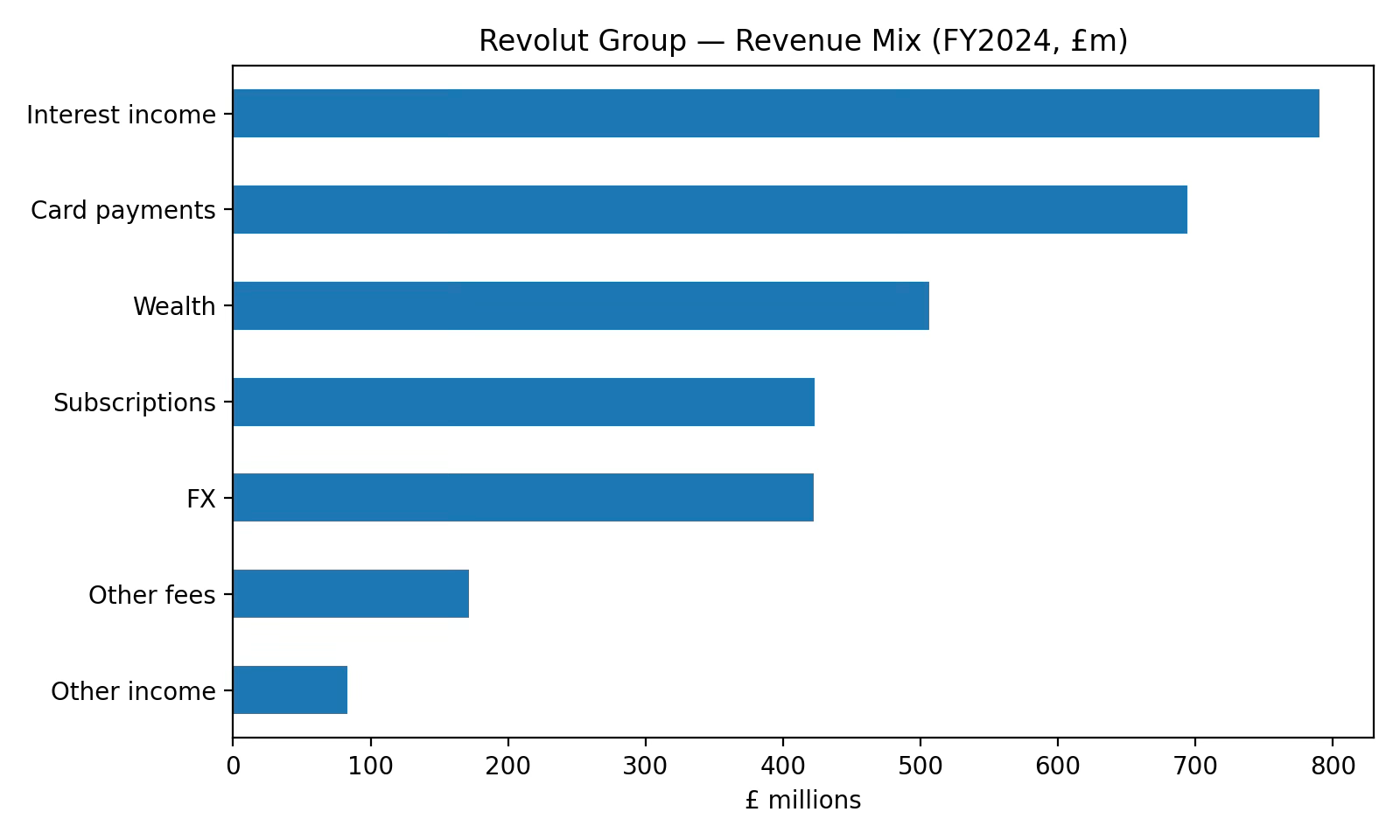Click the Subscriptions bar
Image resolution: width=1400 pixels, height=840 pixels.
[x=523, y=402]
